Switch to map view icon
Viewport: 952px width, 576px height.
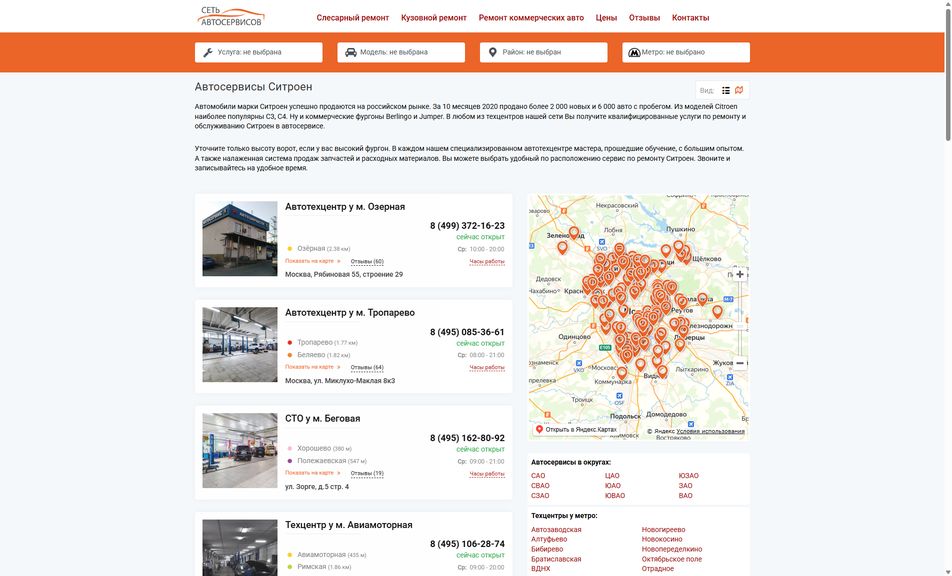739,90
